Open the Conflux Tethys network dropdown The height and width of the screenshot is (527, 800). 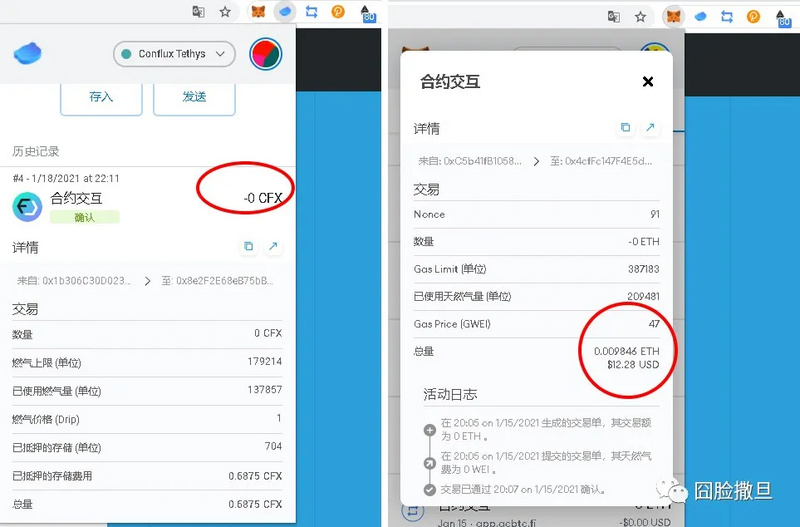click(x=174, y=54)
